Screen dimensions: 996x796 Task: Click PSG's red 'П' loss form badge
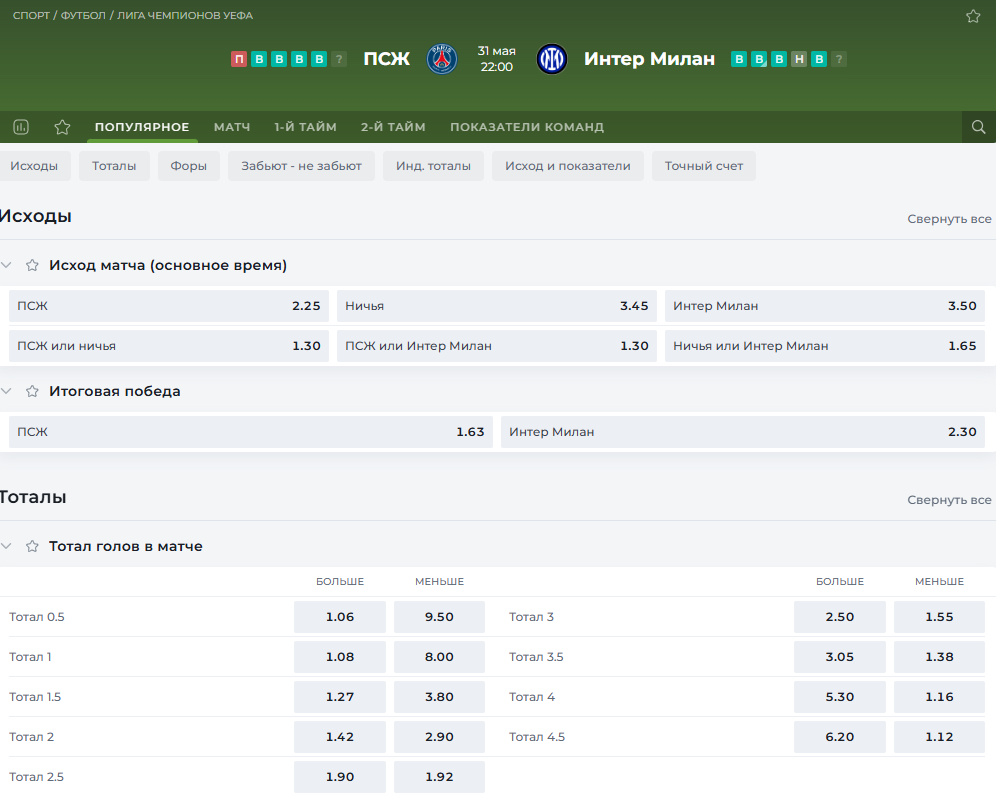[239, 59]
